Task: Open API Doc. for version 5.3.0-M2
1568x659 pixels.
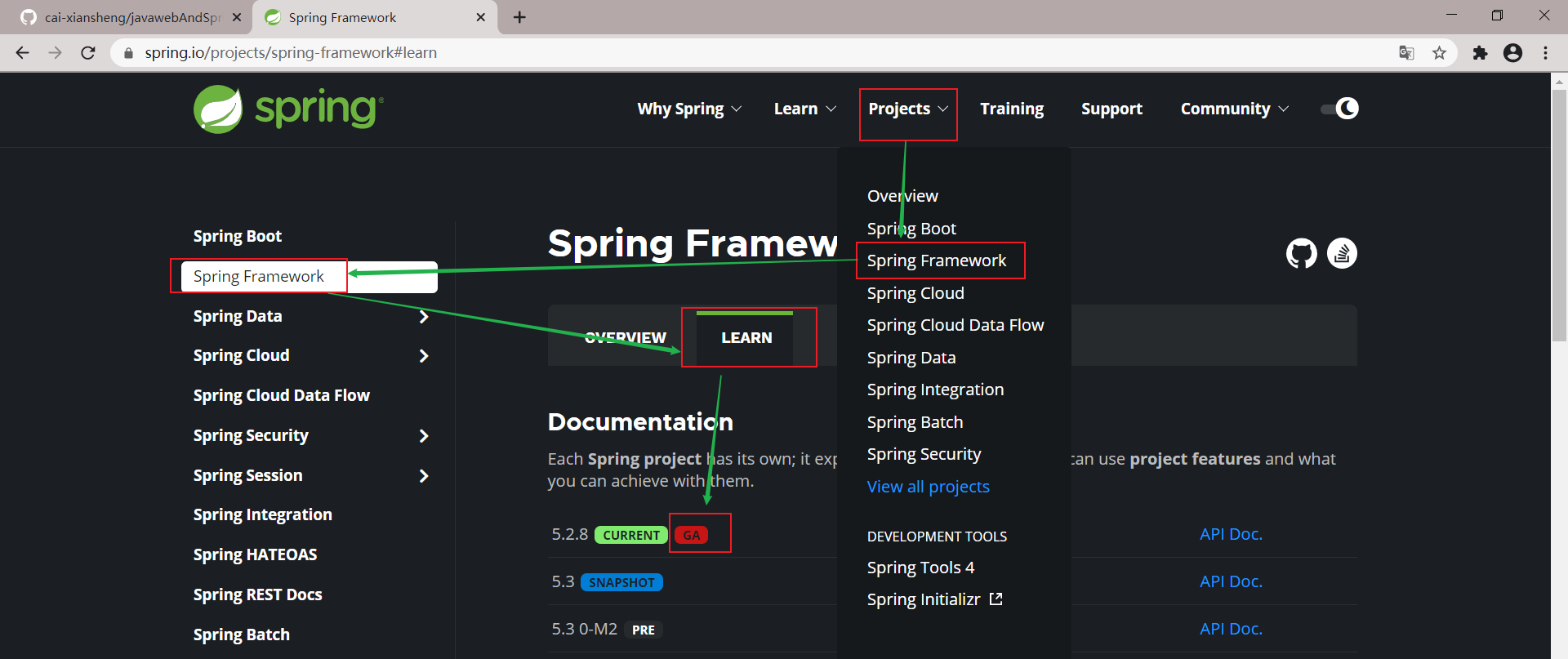Action: (x=1231, y=629)
